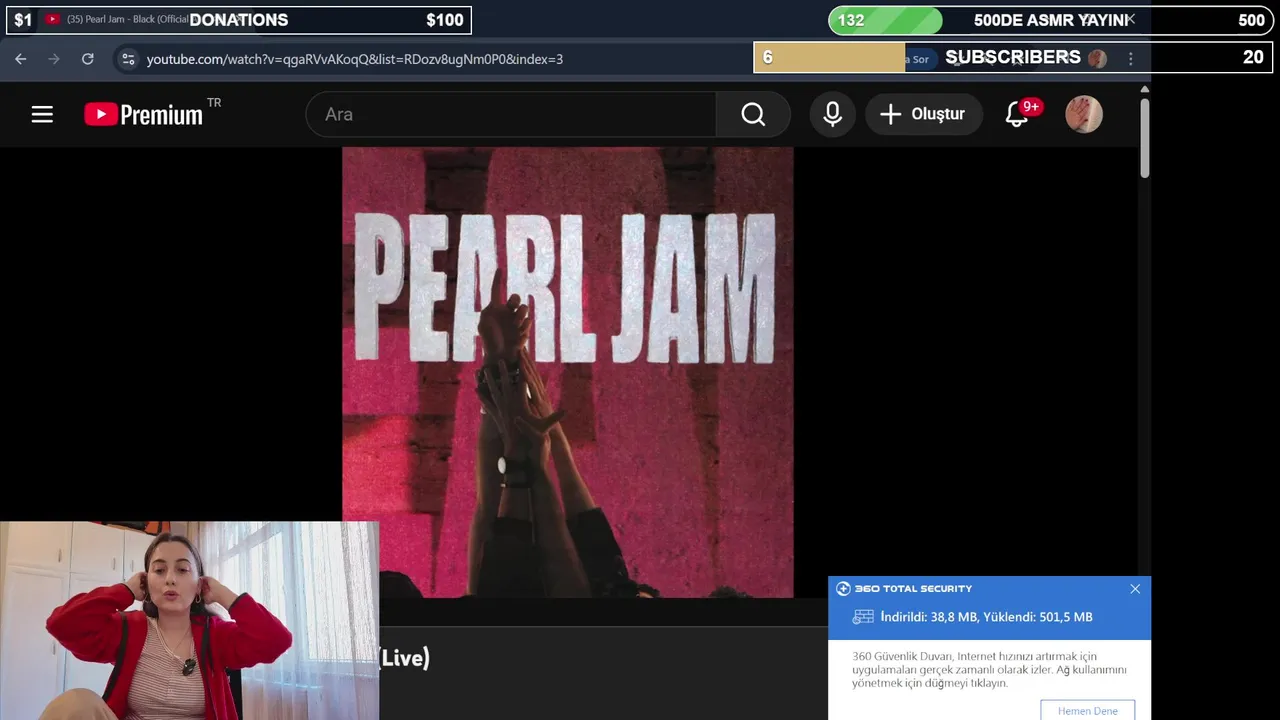
Task: Go forward with browser forward arrow
Action: (x=54, y=58)
